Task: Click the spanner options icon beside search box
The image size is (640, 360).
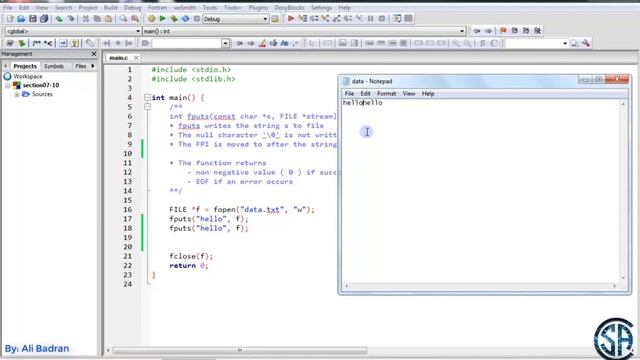Action: click(x=586, y=43)
